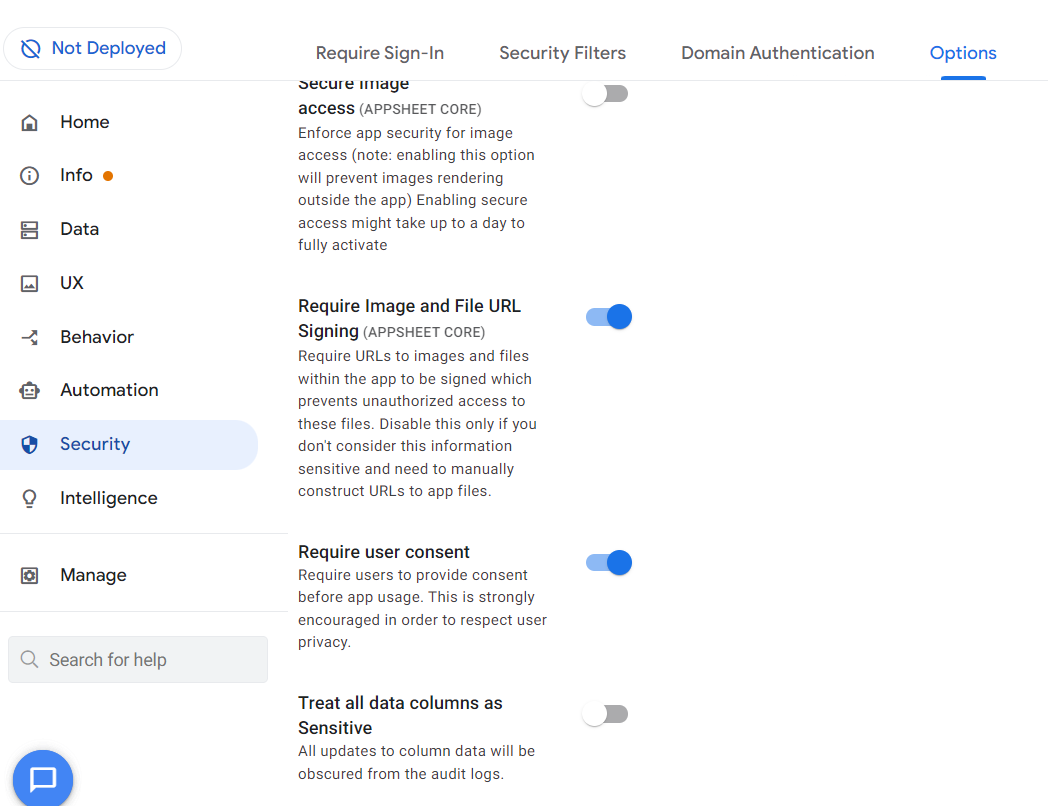
Task: Turn off Require user consent switch
Action: click(x=609, y=563)
